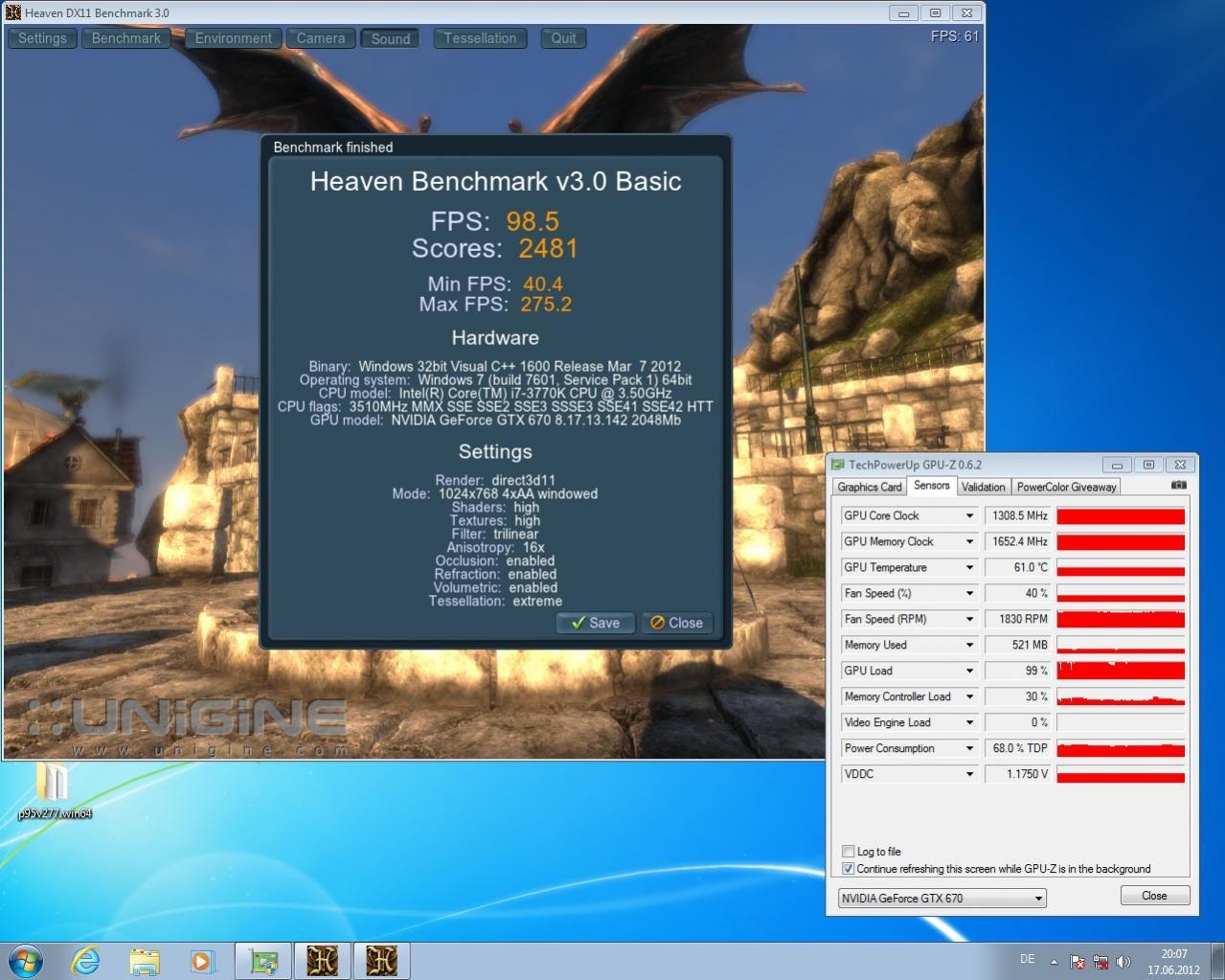Image resolution: width=1225 pixels, height=980 pixels.
Task: Click the GPU-Z taskbar icon
Action: [263, 961]
